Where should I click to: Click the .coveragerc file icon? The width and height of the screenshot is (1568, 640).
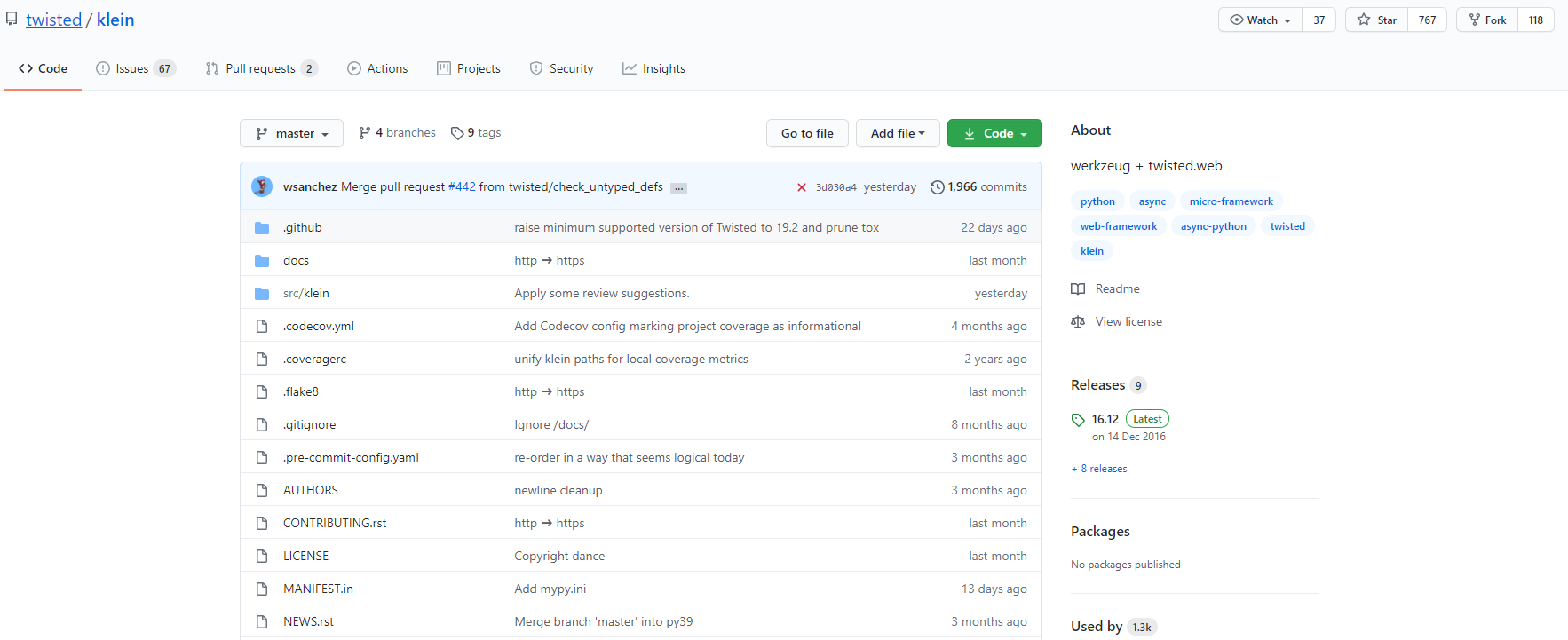(262, 360)
